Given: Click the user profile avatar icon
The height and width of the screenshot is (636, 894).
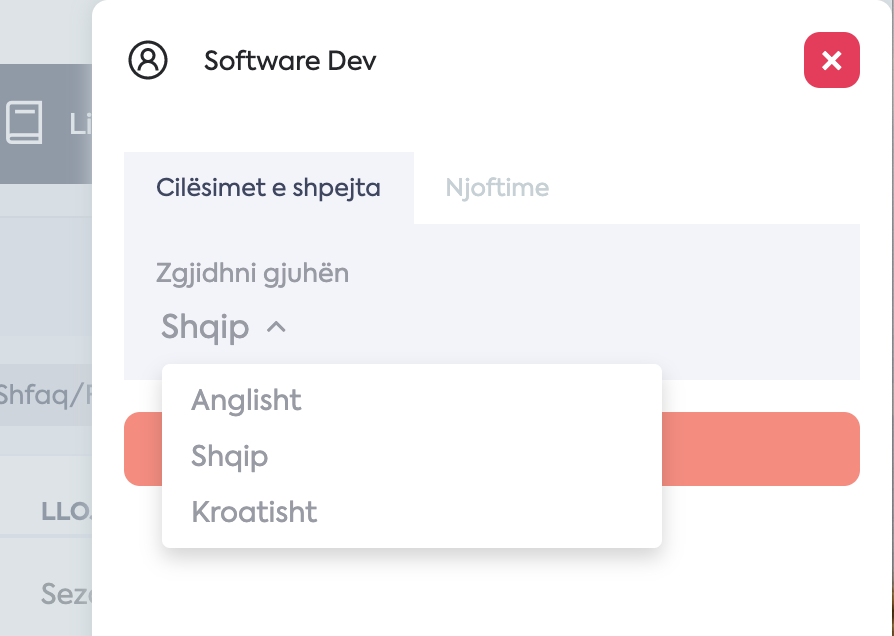Looking at the screenshot, I should pos(148,60).
